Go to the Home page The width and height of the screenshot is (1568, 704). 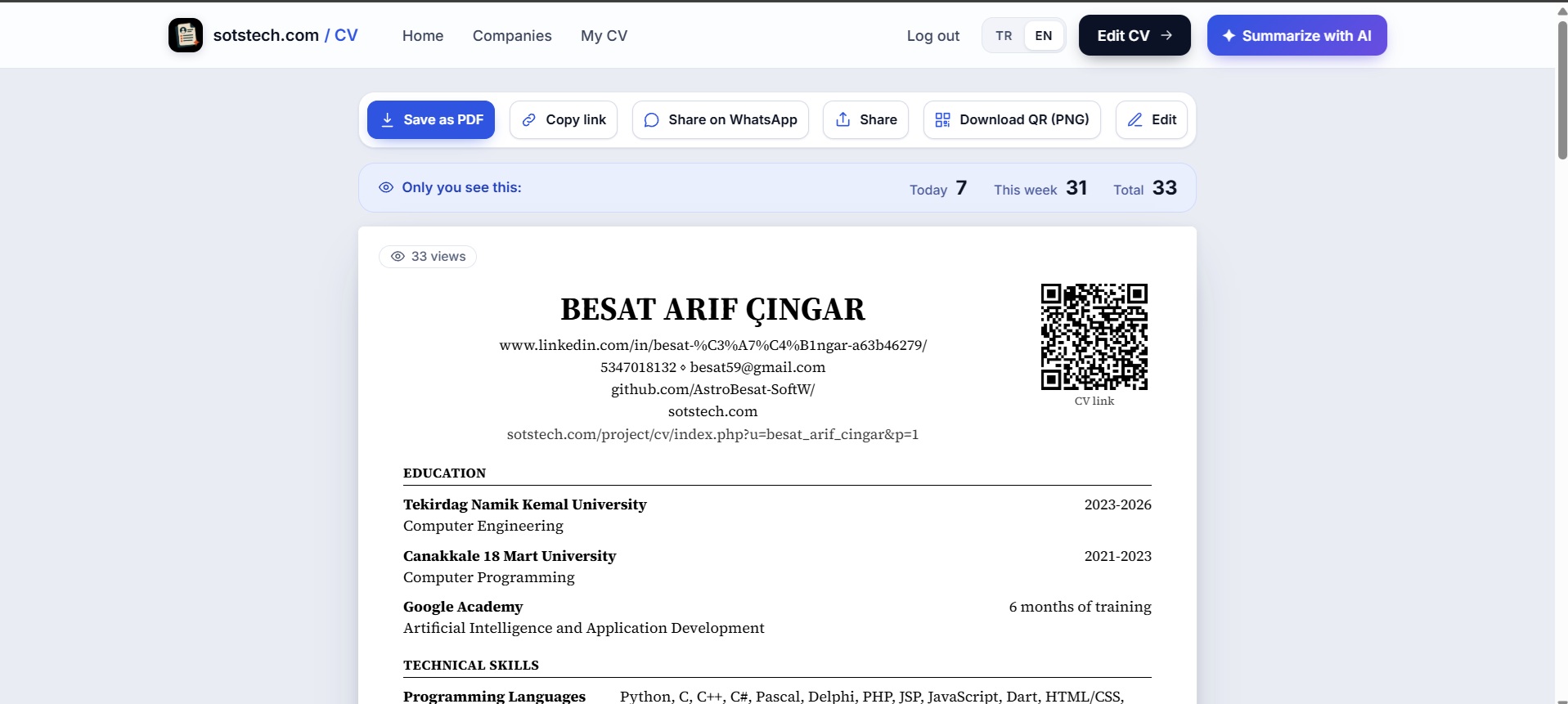click(x=423, y=36)
